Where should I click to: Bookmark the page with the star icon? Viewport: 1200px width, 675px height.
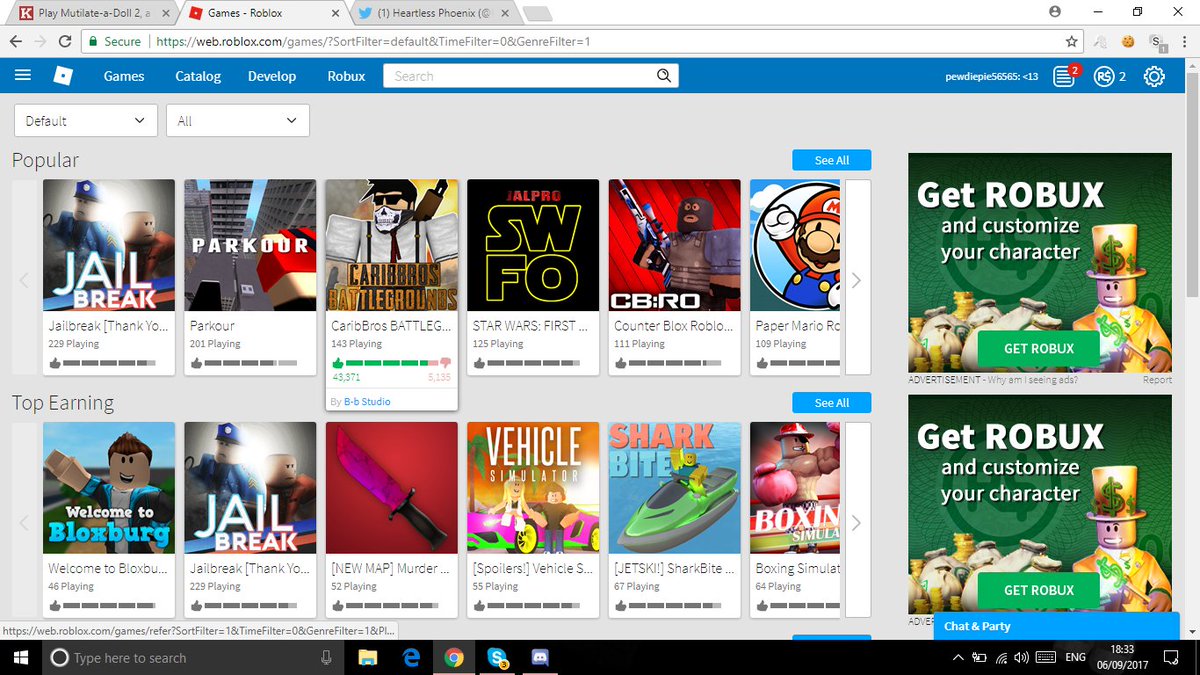click(1071, 42)
